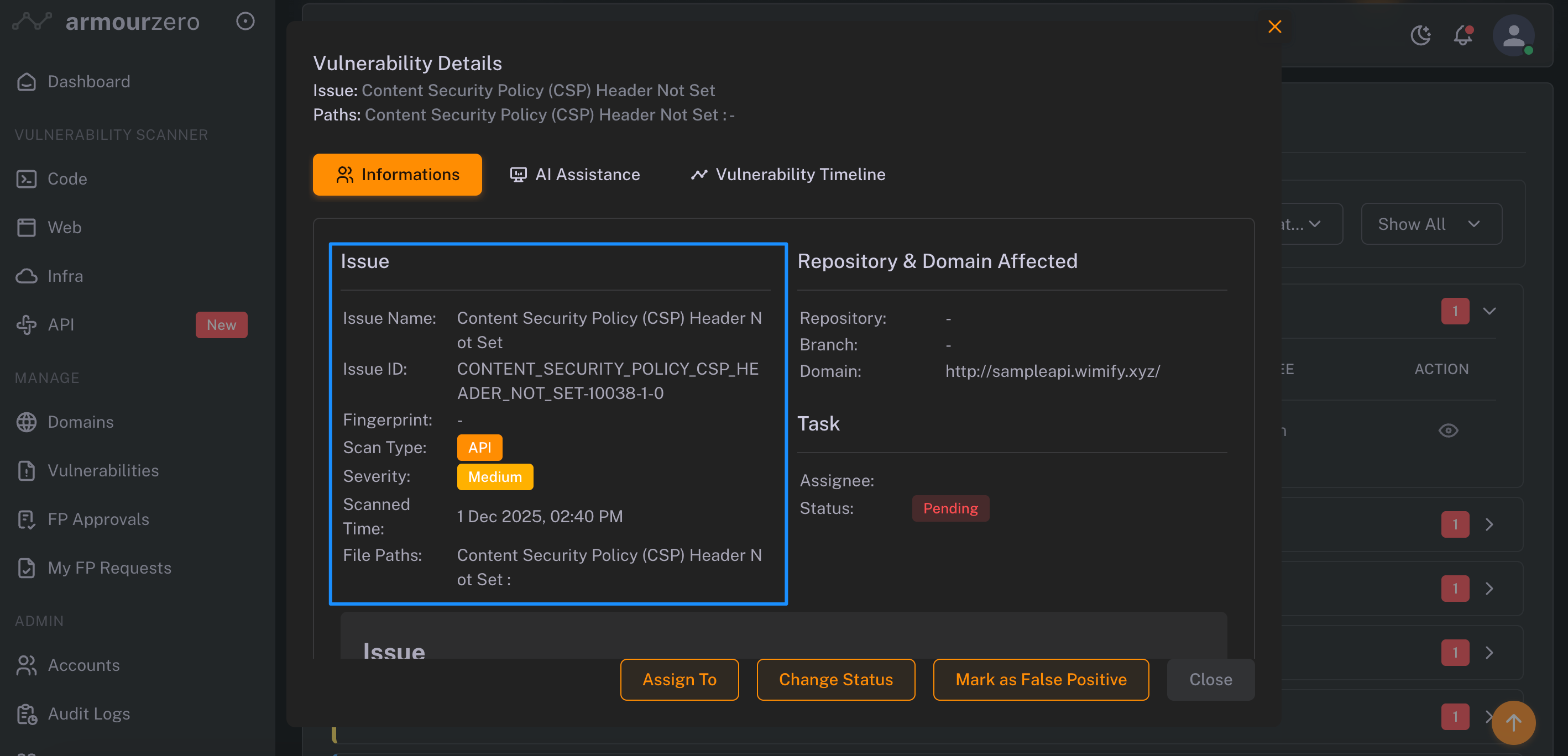Click the Dashboard home icon
Screen dimensions: 1568x756
(26, 81)
